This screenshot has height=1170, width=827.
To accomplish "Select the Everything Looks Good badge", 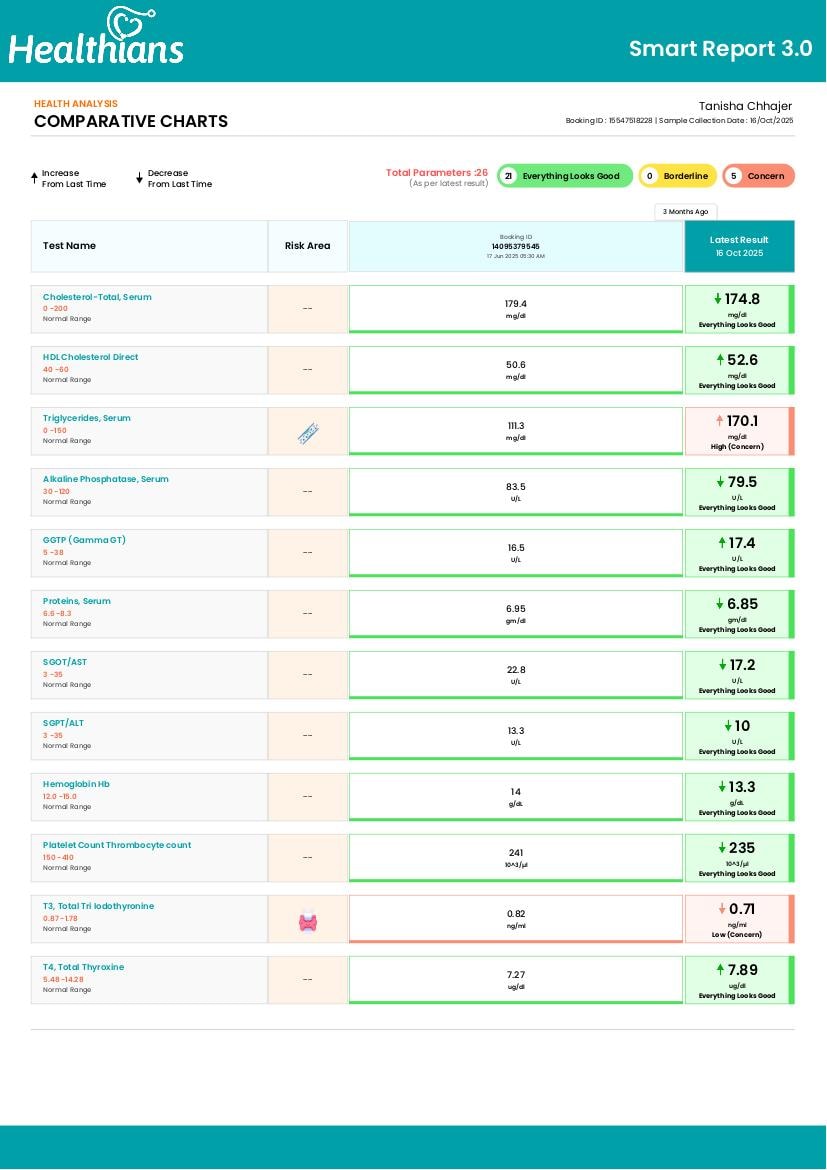I will [565, 176].
